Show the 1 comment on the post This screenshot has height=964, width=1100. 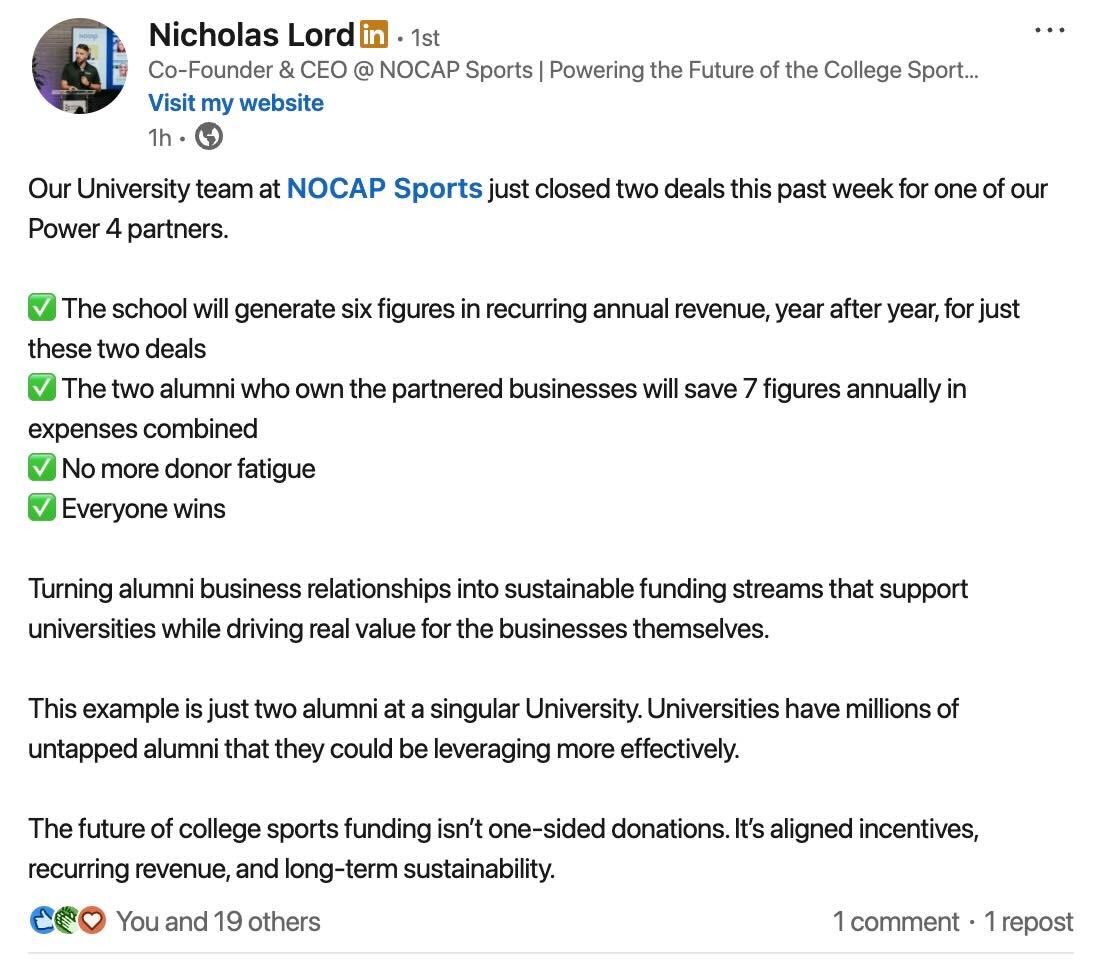pos(896,921)
